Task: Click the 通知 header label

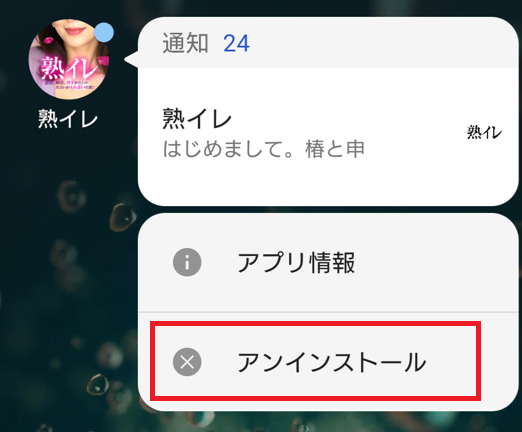Action: 185,43
